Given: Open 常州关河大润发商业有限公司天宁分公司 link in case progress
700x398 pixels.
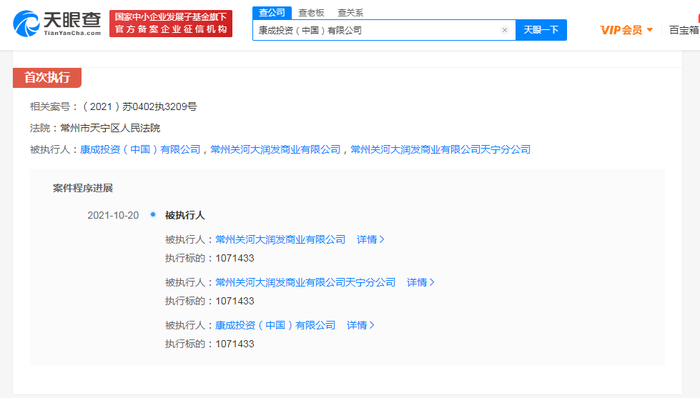Looking at the screenshot, I should pyautogui.click(x=305, y=282).
